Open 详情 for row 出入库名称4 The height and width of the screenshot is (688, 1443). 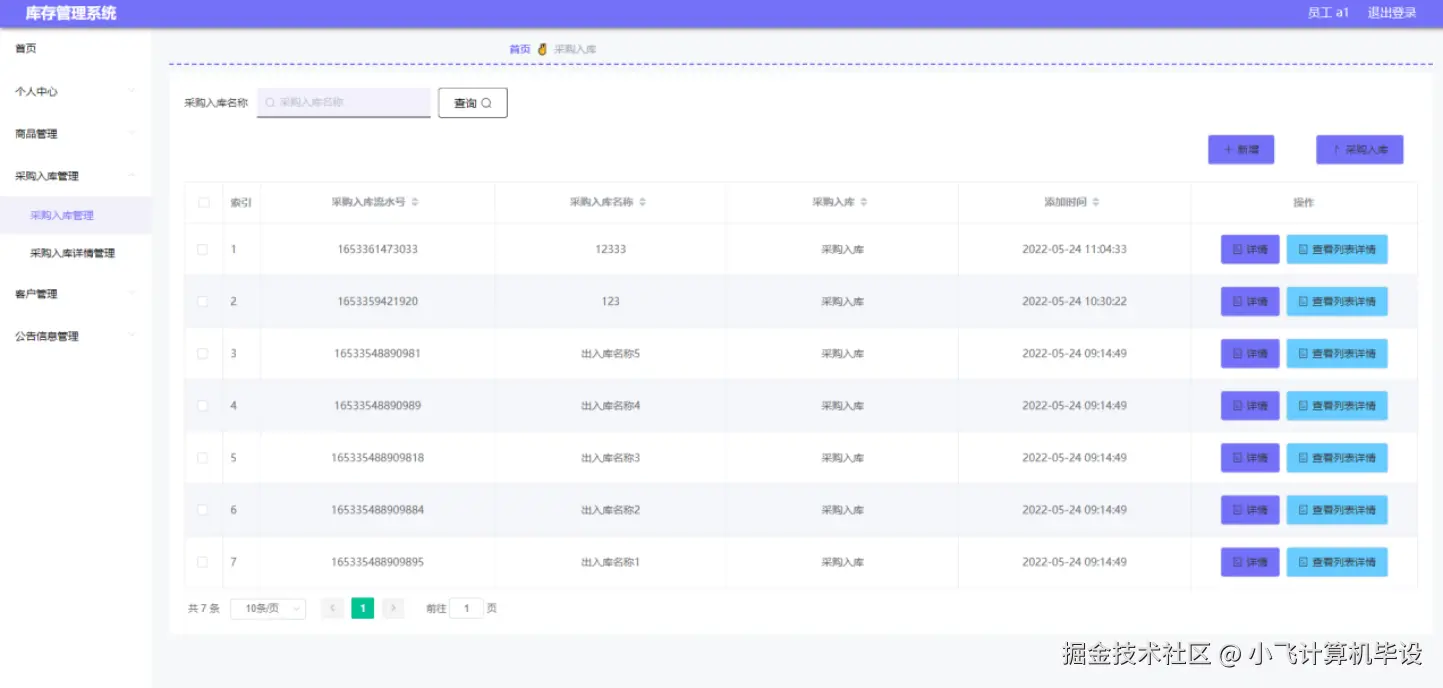point(1250,405)
